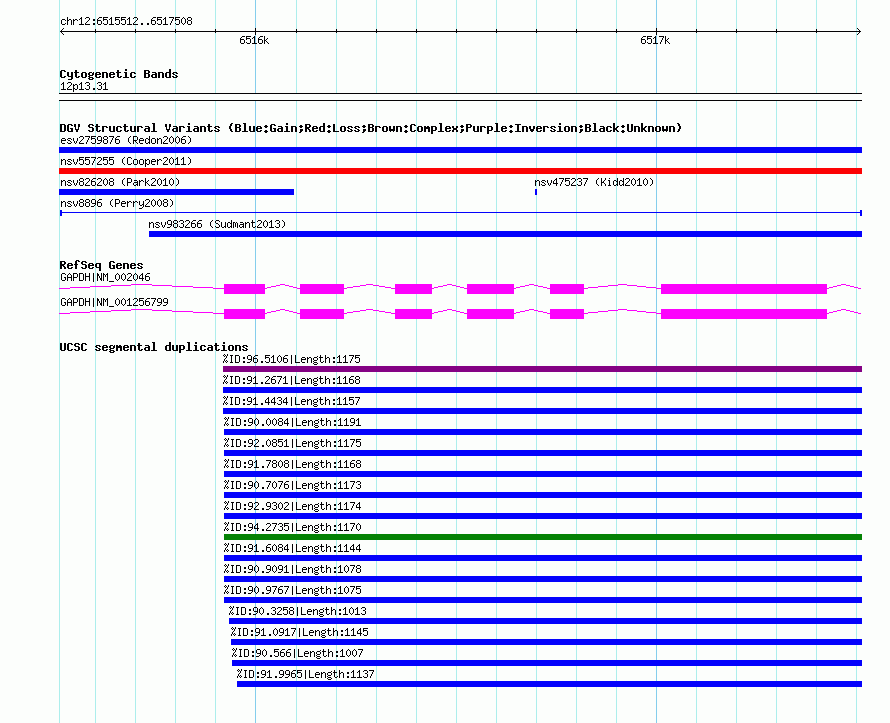This screenshot has height=723, width=890.
Task: Select the thin nsv8896 (Perry2008) line feature
Action: [x=460, y=213]
